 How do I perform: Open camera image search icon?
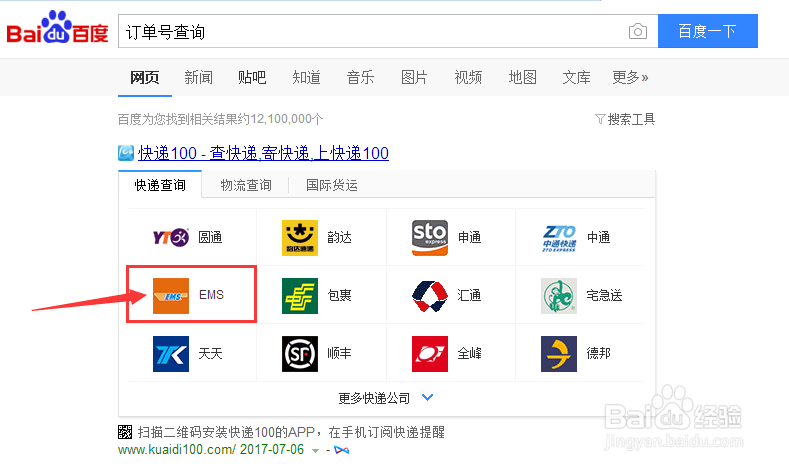pyautogui.click(x=638, y=31)
